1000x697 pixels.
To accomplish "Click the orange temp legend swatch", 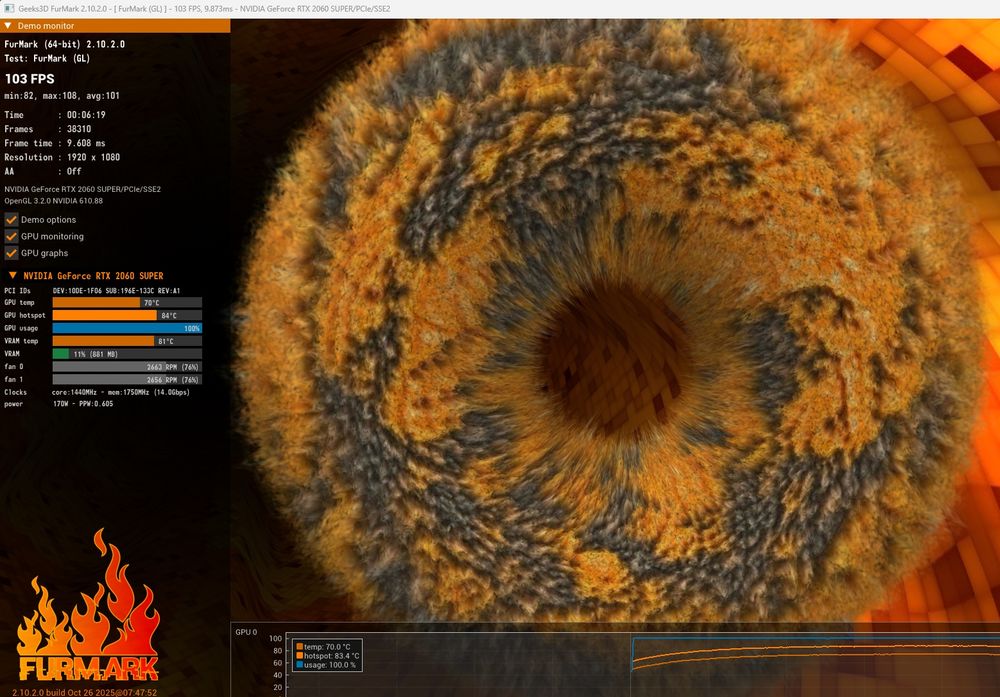I will point(300,647).
